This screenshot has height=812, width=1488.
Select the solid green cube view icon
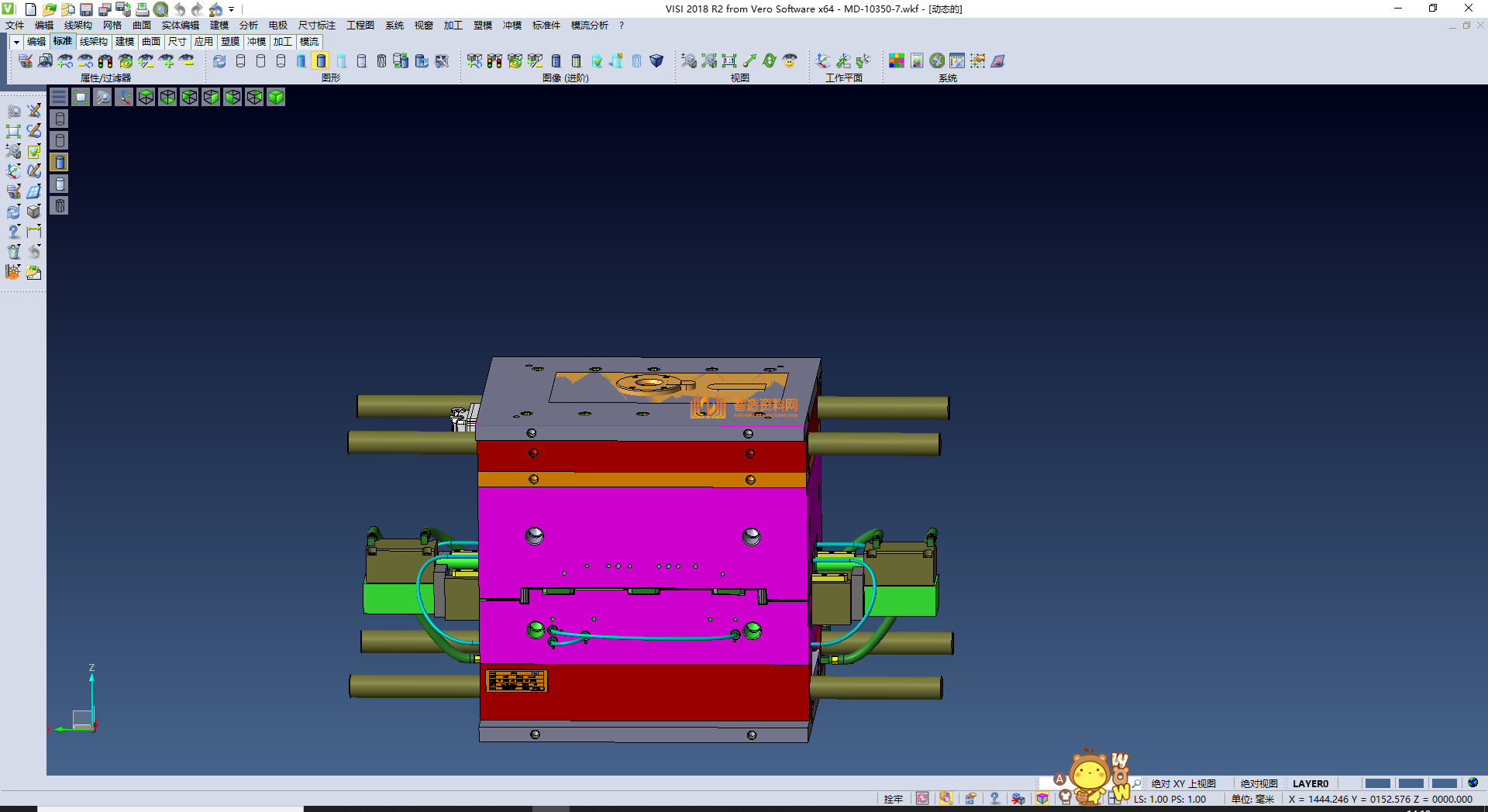[x=276, y=97]
